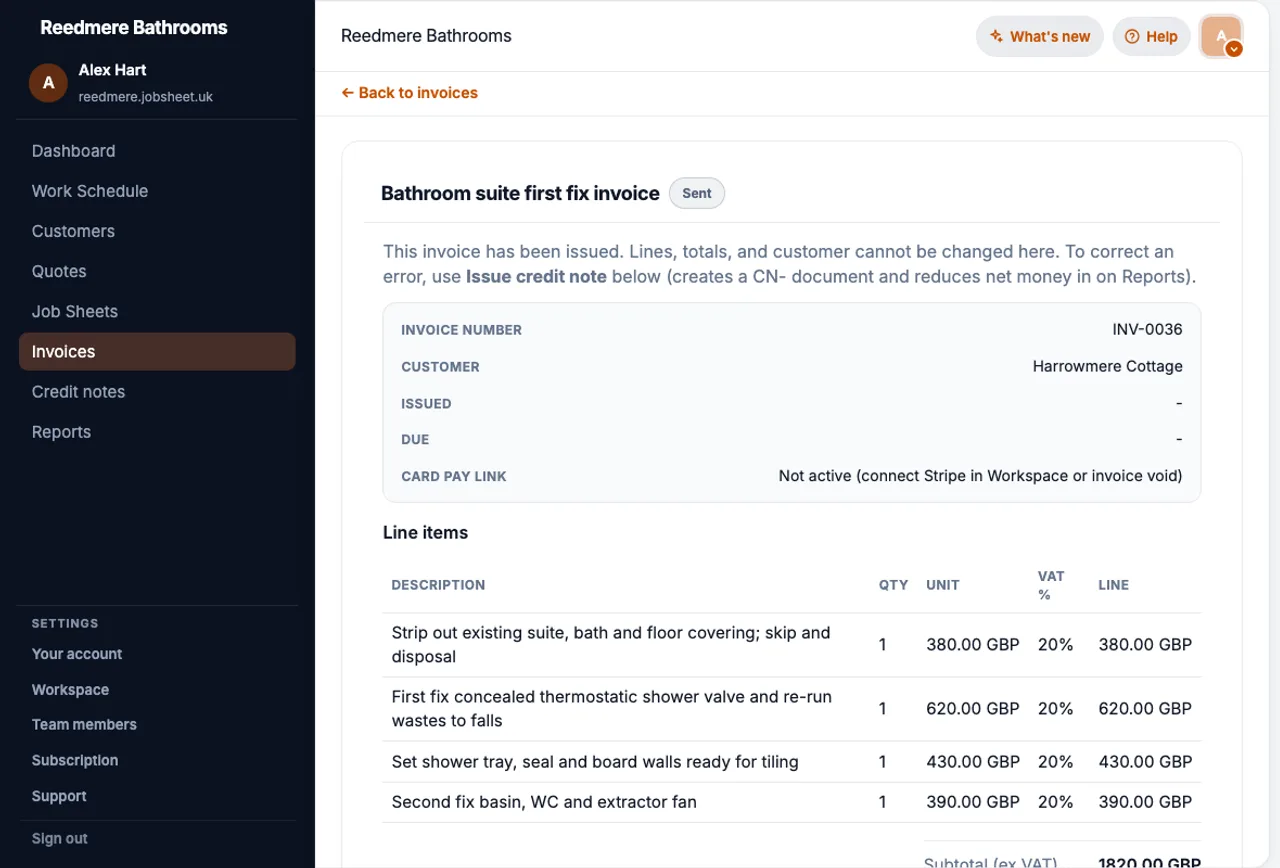Click the Reedmere Bathrooms sidebar logo text

[134, 28]
